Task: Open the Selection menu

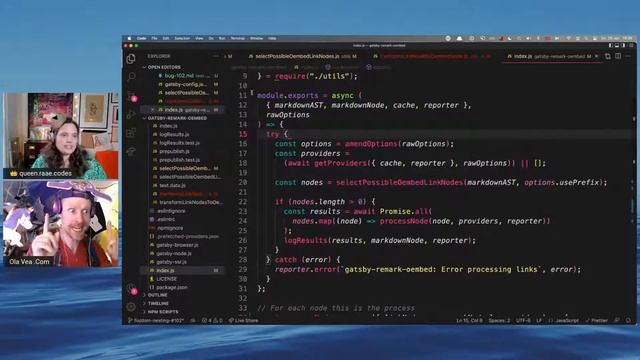Action: [182, 38]
